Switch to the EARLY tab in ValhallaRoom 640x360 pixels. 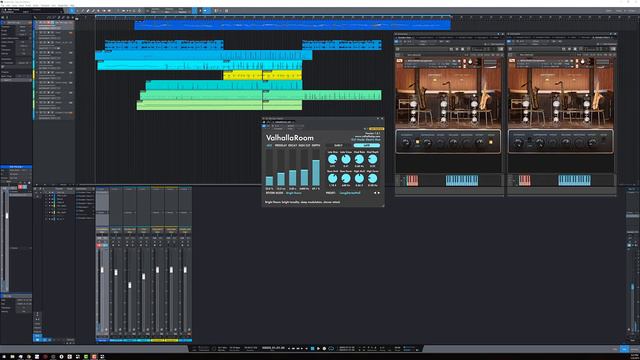338,145
